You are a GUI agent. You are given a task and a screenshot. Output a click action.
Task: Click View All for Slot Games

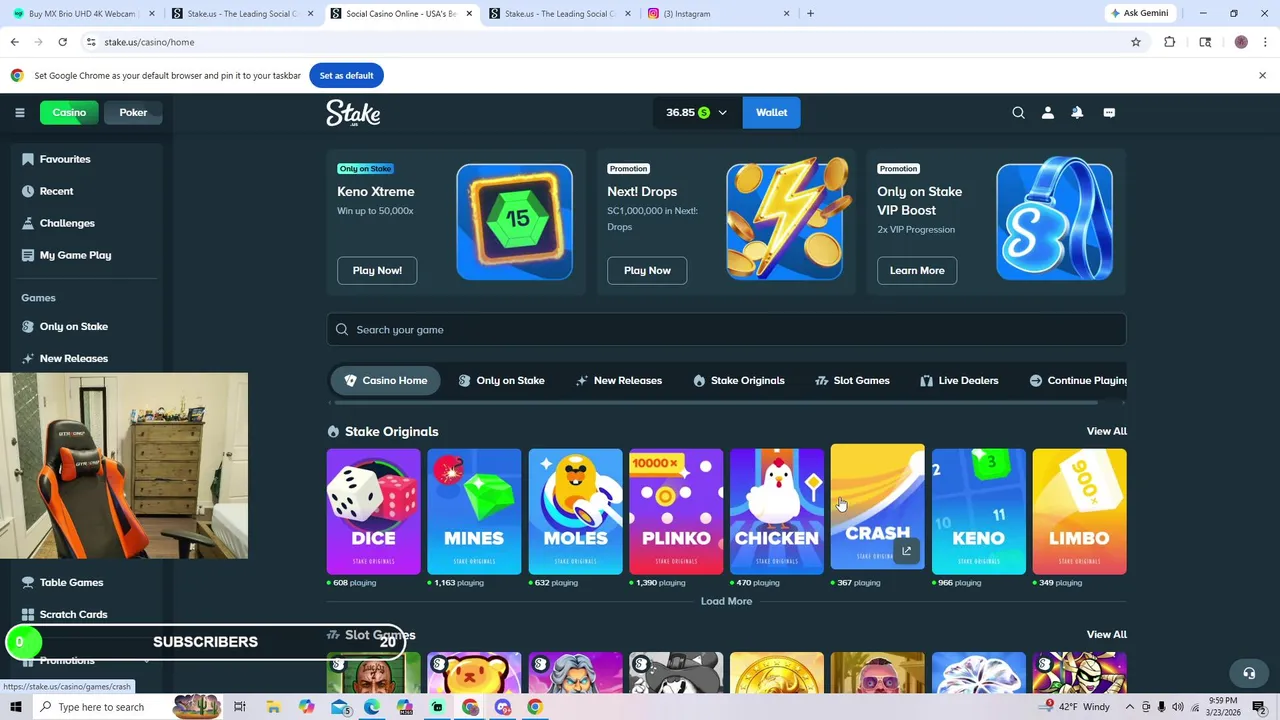[x=1106, y=634]
